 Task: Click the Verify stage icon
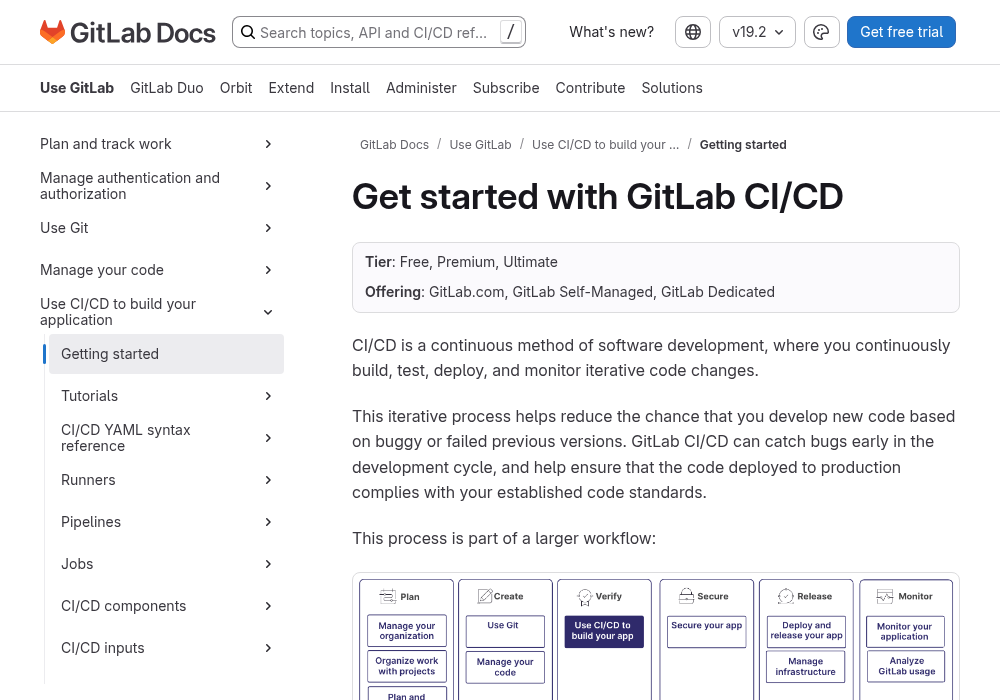point(585,597)
